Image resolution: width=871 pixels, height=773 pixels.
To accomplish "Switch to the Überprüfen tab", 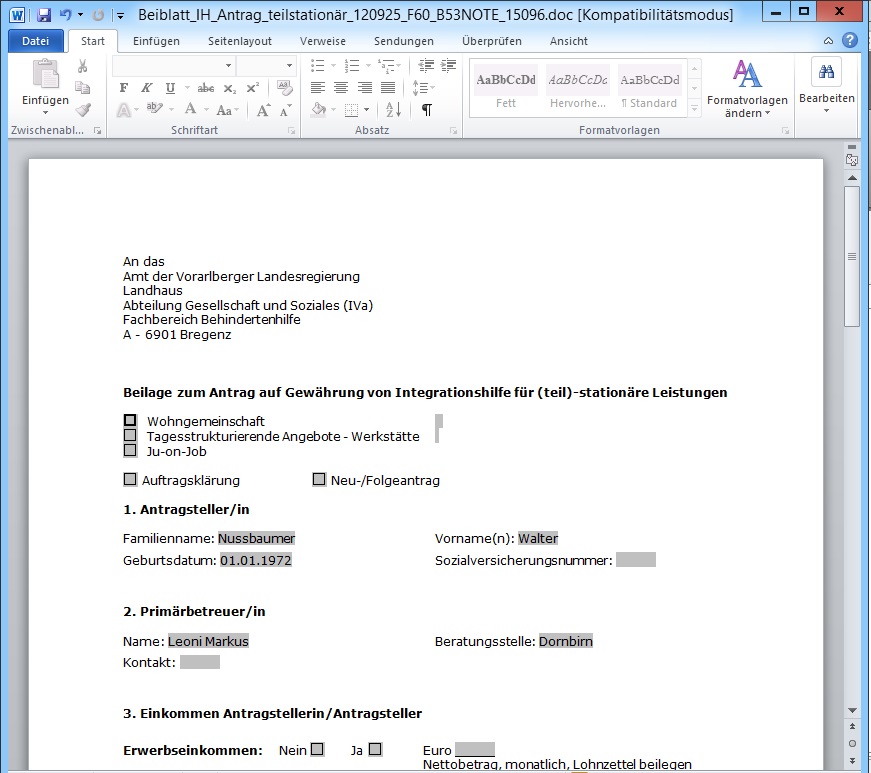I will tap(492, 41).
